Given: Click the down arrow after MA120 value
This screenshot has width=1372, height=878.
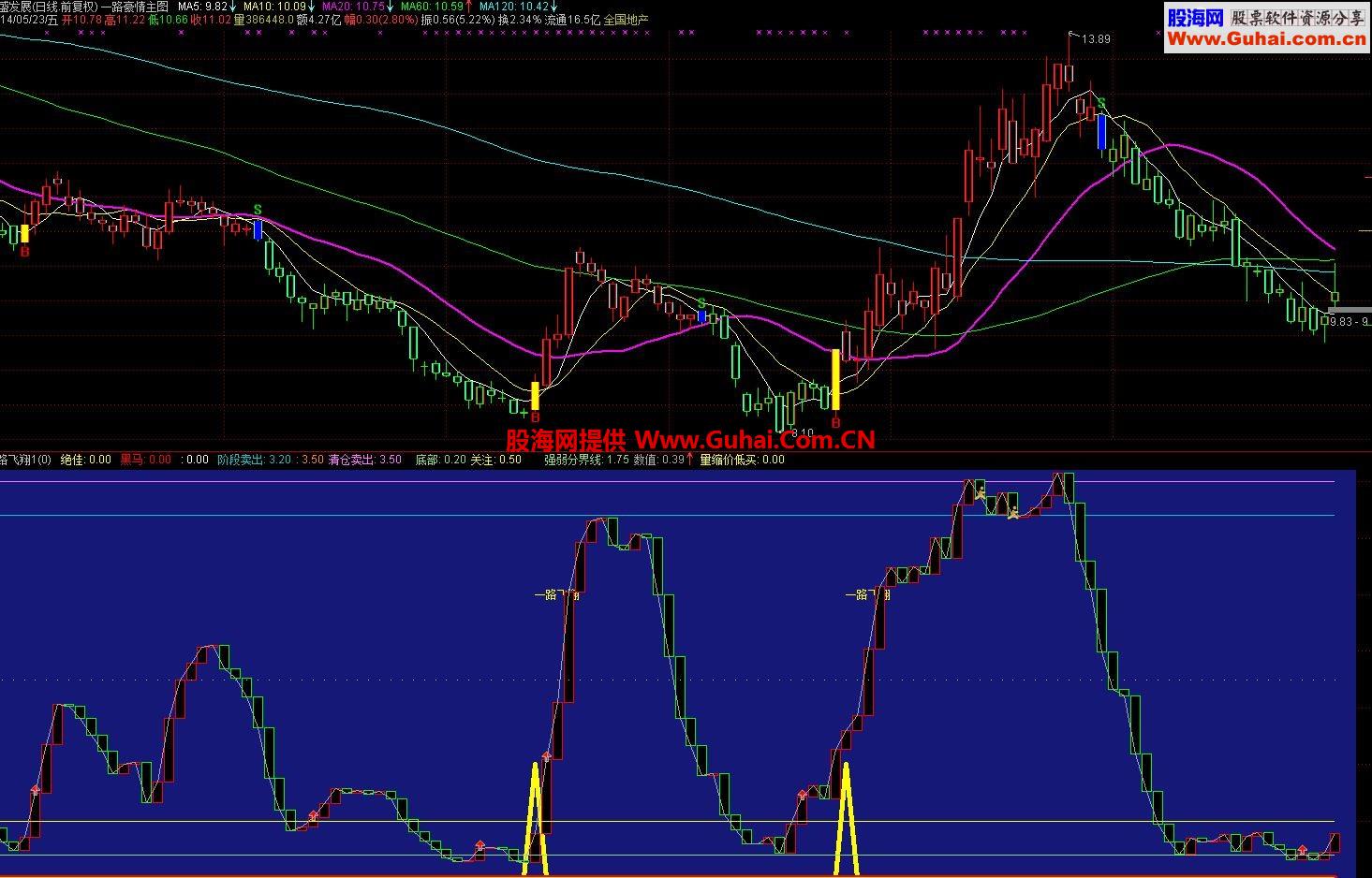Looking at the screenshot, I should tap(553, 7).
